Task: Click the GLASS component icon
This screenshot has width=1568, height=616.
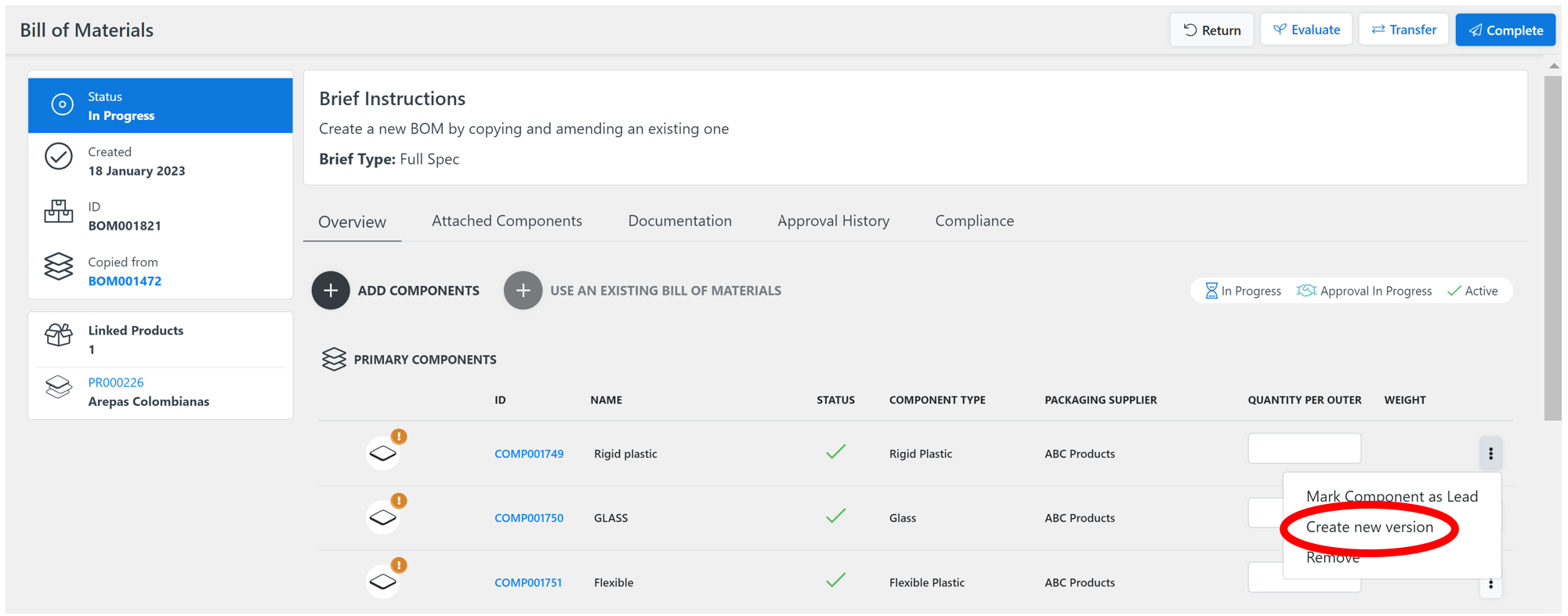Action: (x=382, y=518)
